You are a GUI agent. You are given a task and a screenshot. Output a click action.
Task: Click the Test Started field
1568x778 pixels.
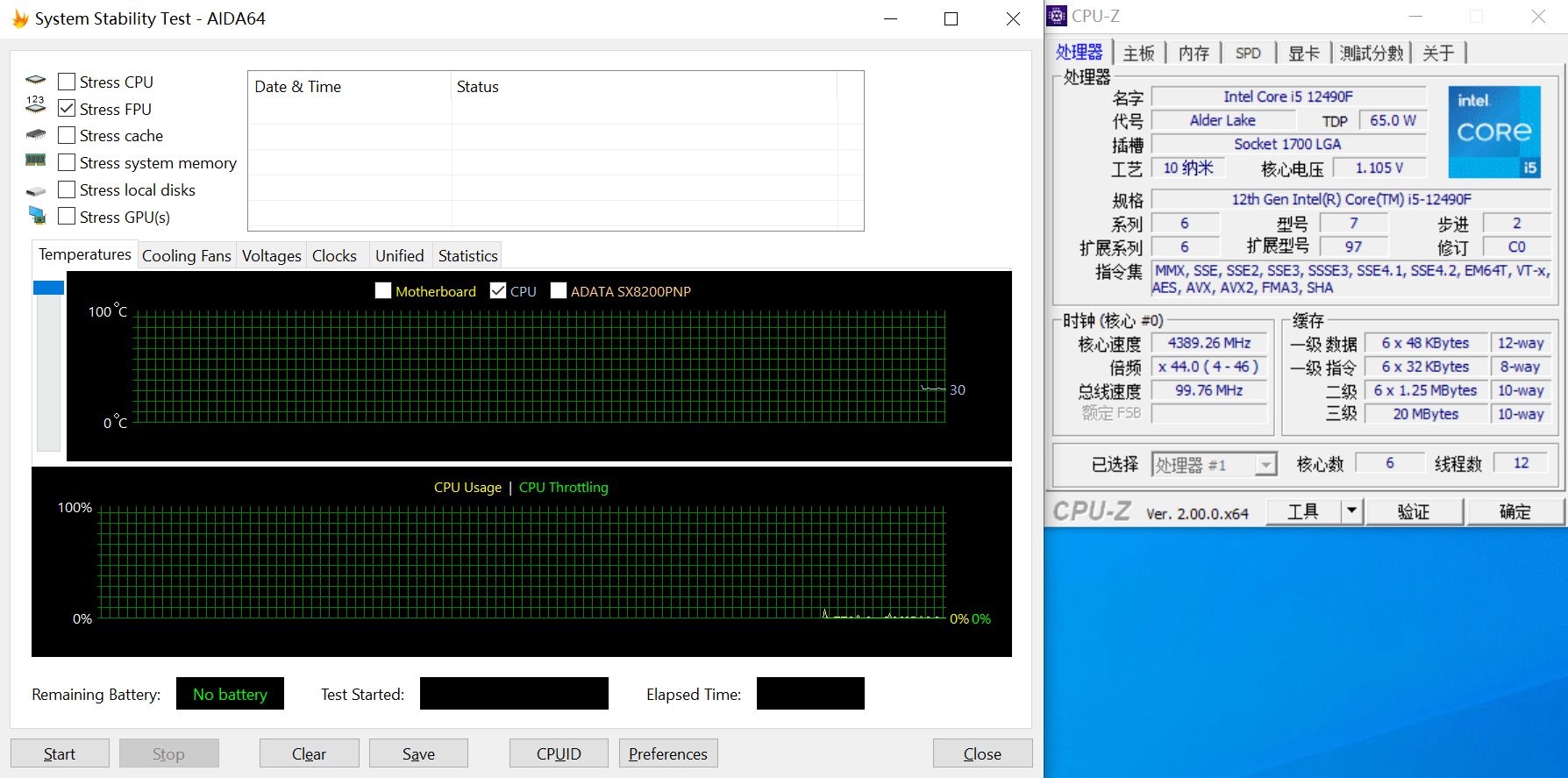(514, 693)
